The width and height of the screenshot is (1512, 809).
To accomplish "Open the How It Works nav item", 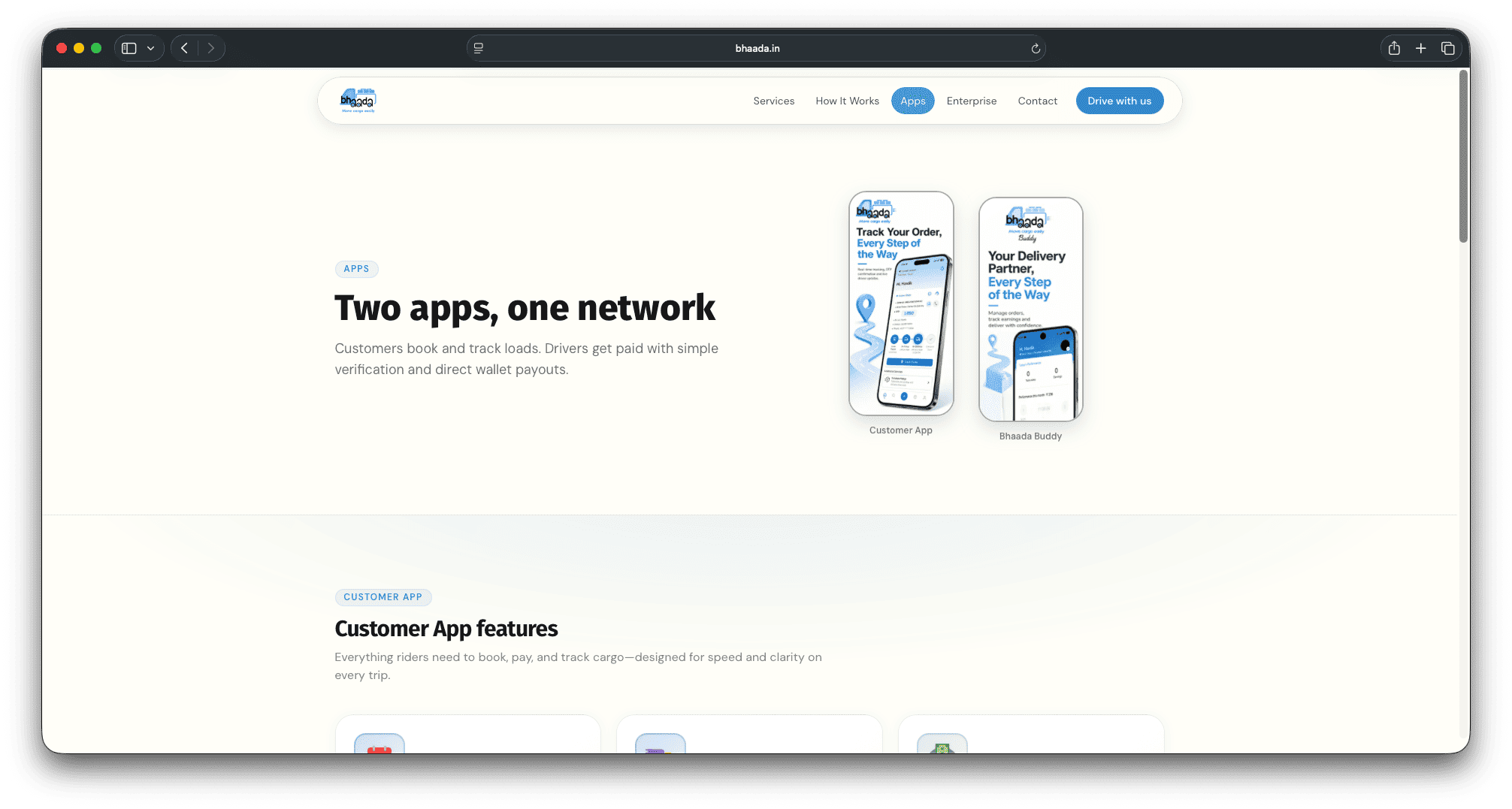I will click(847, 101).
